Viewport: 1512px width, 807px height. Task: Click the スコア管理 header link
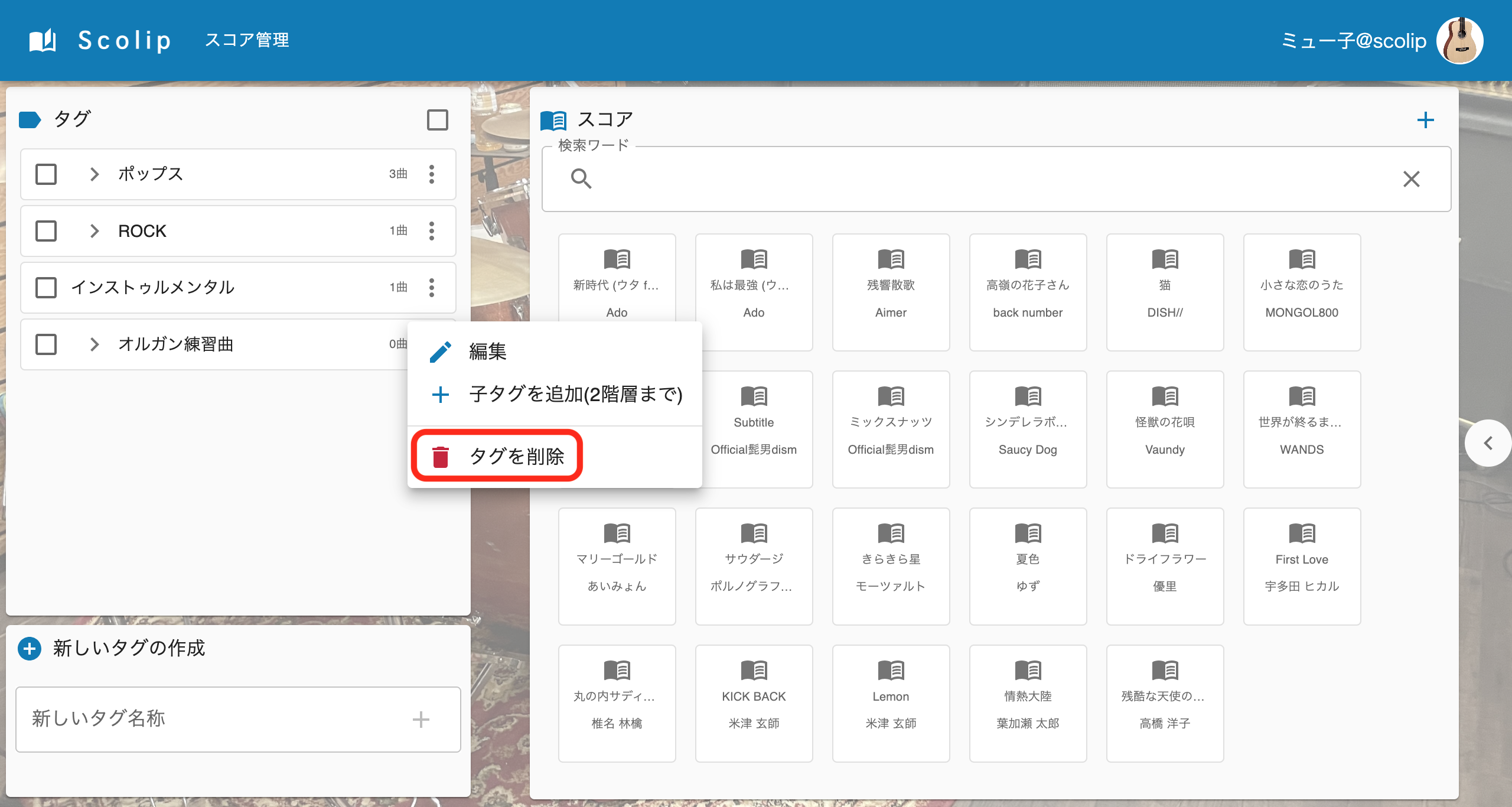(x=247, y=40)
